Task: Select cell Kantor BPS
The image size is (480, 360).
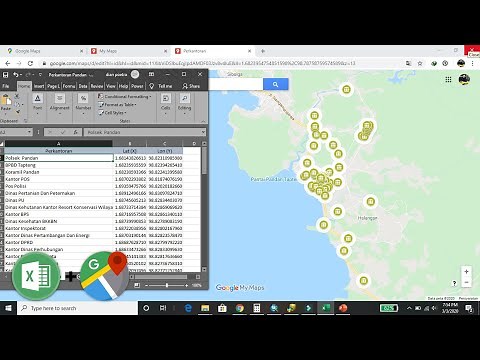Action: (59, 214)
